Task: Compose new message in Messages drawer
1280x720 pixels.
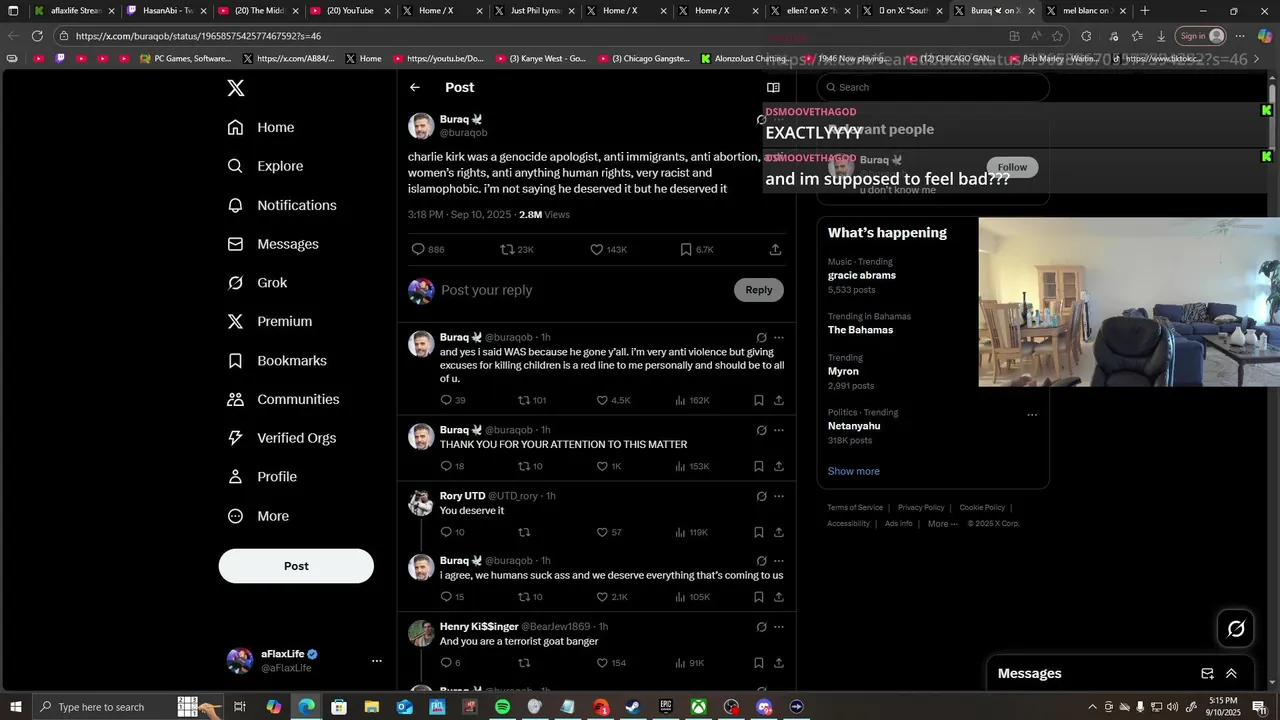Action: [1207, 674]
